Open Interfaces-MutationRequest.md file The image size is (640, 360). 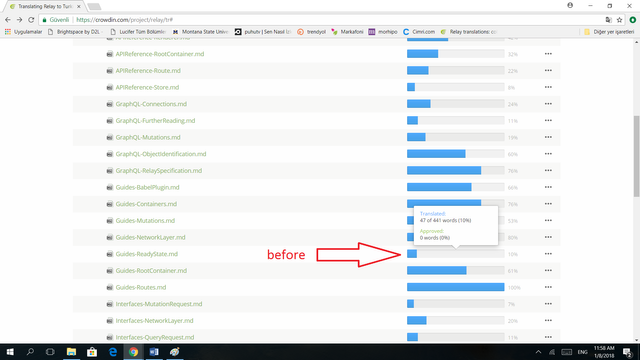tap(159, 304)
